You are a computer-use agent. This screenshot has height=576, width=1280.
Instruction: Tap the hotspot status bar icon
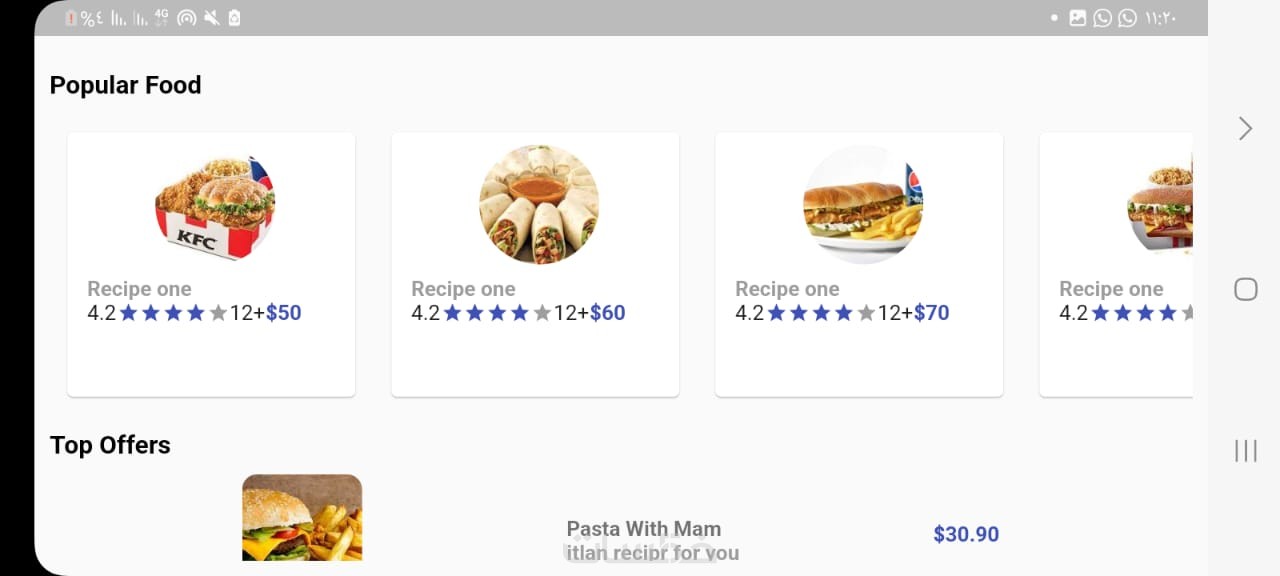pos(186,18)
